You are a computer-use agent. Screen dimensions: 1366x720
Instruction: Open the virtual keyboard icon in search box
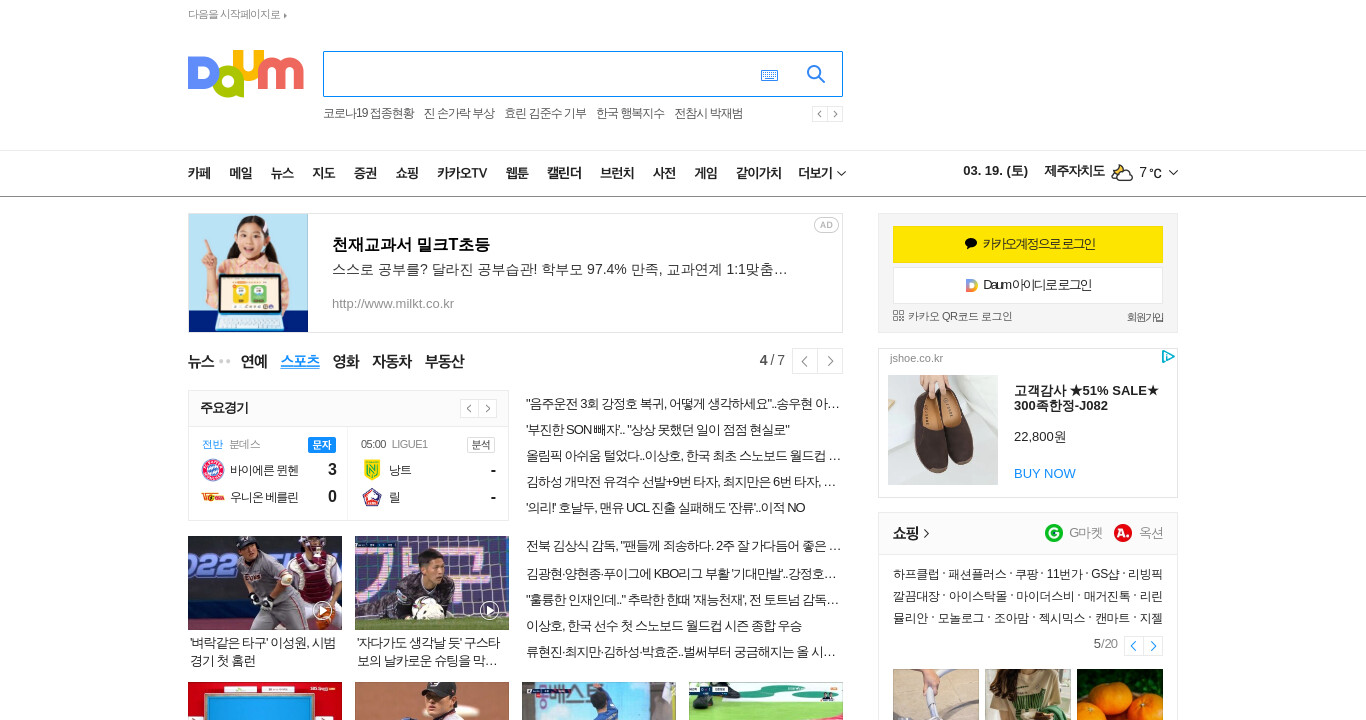pyautogui.click(x=769, y=75)
